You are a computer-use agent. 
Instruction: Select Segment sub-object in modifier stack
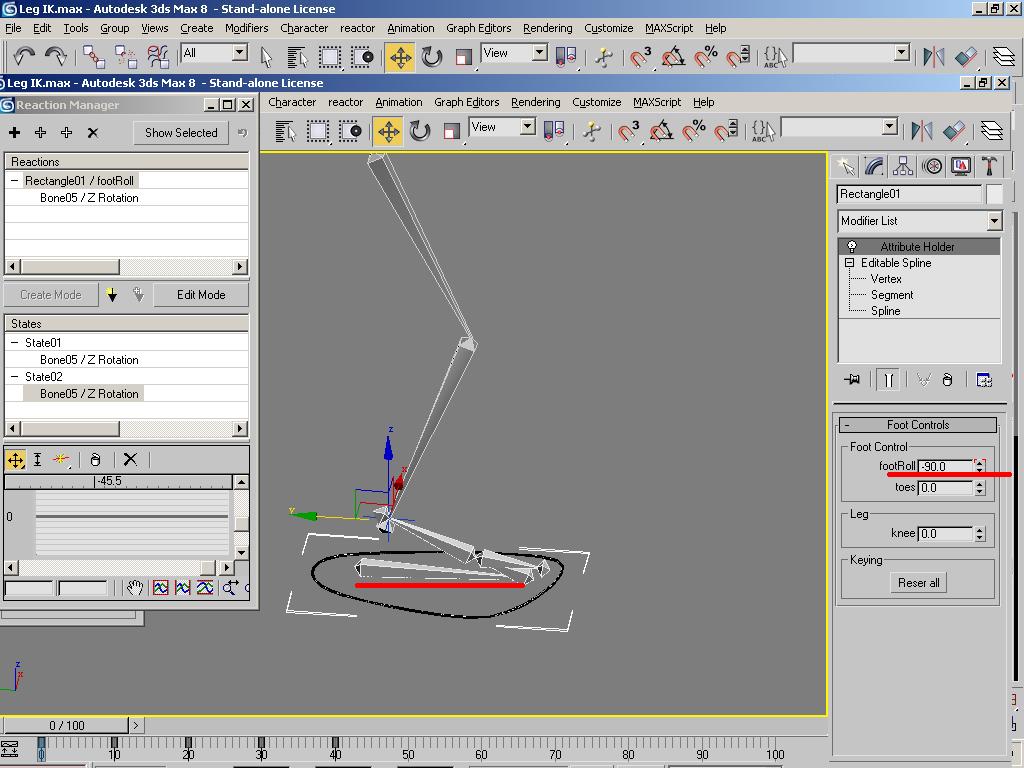click(891, 295)
